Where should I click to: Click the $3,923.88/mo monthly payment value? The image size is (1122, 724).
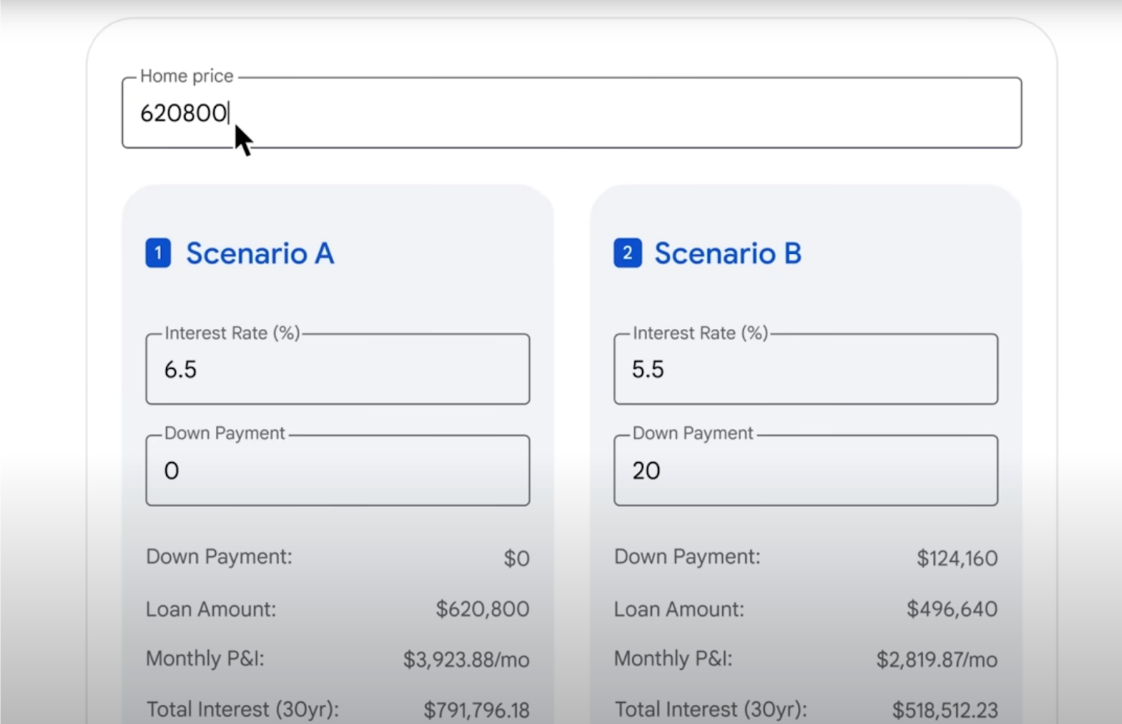(466, 660)
